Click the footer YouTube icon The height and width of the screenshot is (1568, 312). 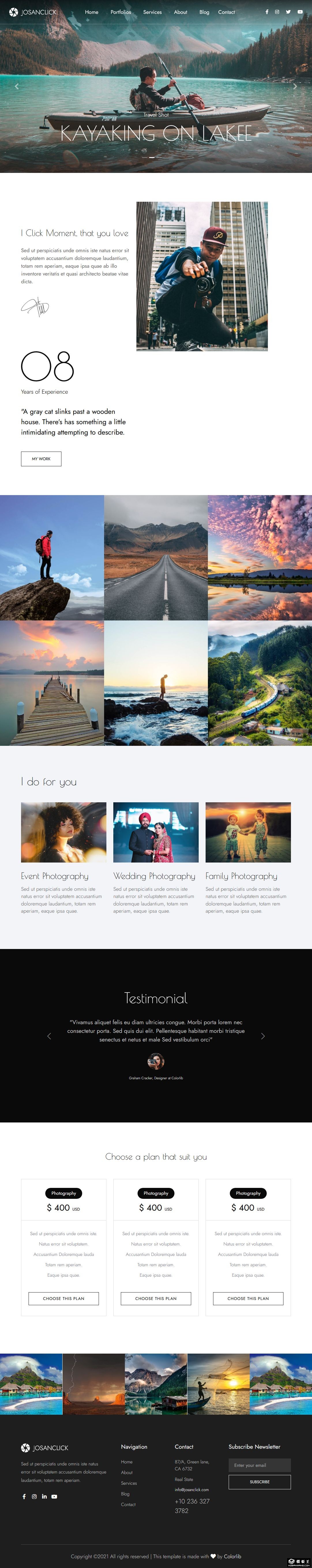click(x=54, y=1496)
